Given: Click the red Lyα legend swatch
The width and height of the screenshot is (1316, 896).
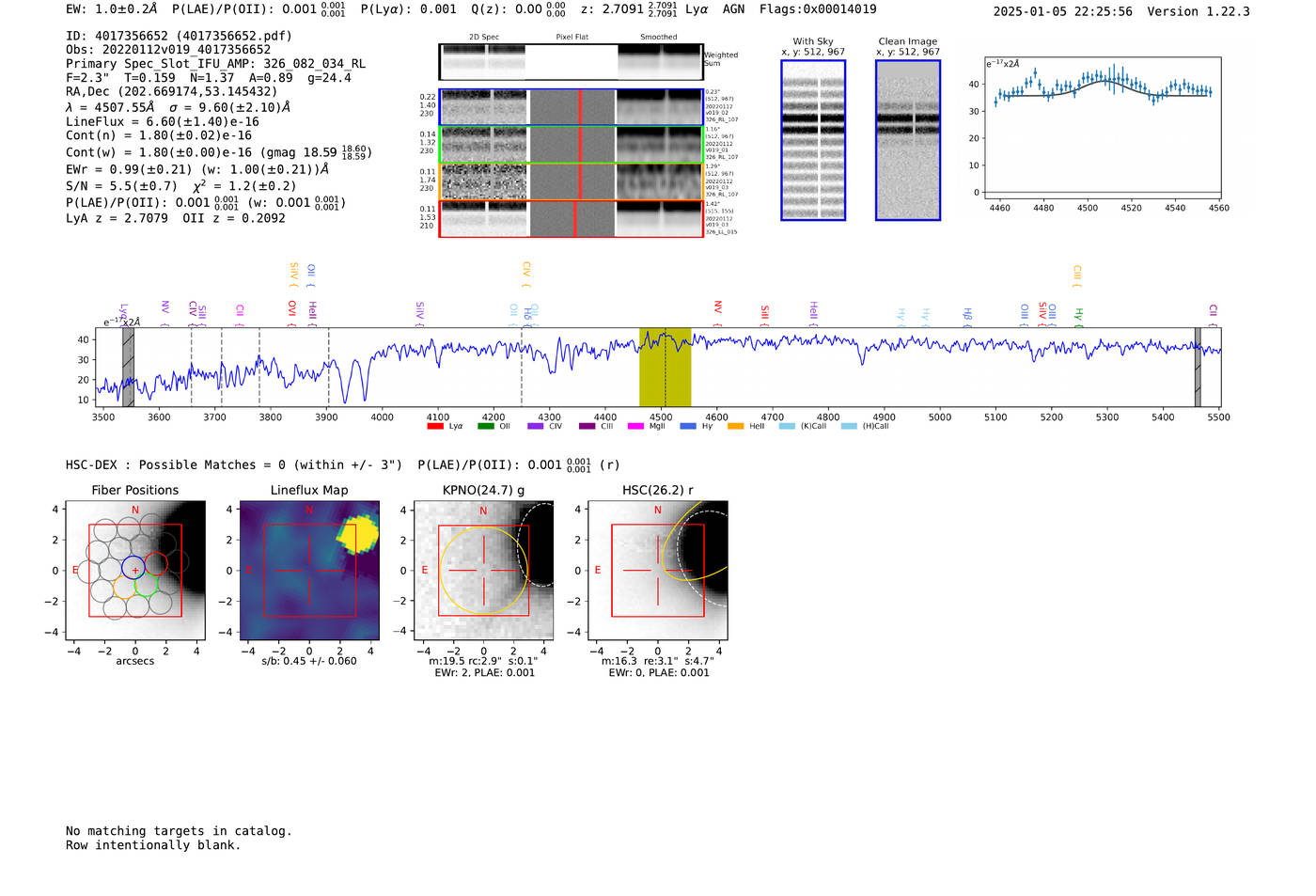Looking at the screenshot, I should click(435, 426).
